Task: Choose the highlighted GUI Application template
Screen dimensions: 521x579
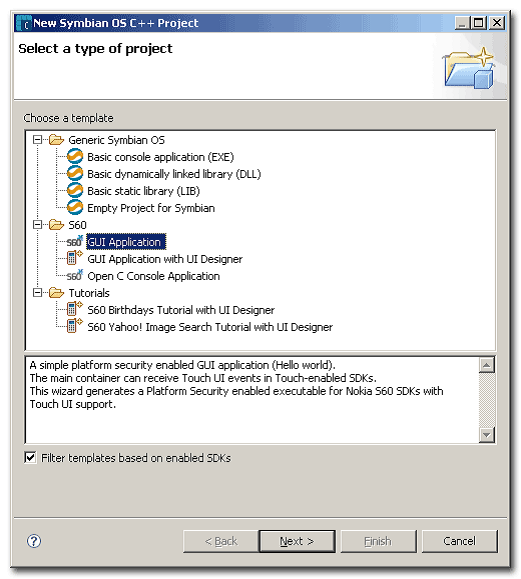Action: coord(126,242)
